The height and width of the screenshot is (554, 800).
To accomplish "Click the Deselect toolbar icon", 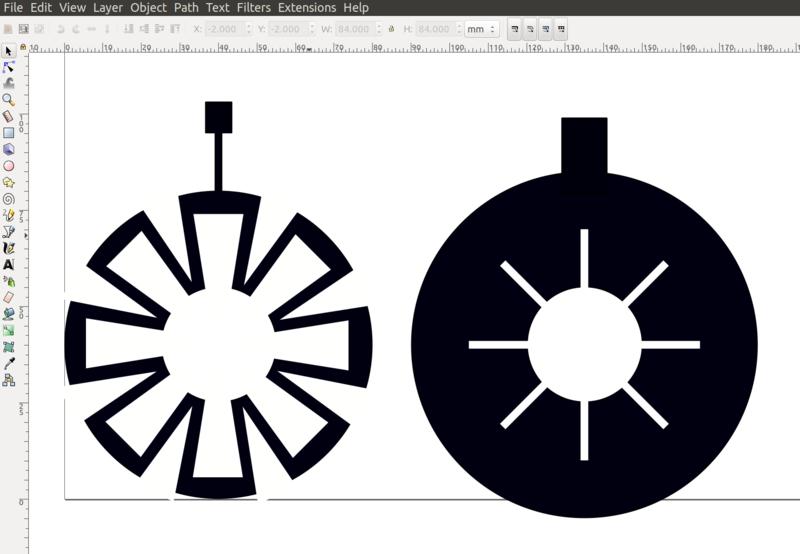I will pyautogui.click(x=39, y=29).
